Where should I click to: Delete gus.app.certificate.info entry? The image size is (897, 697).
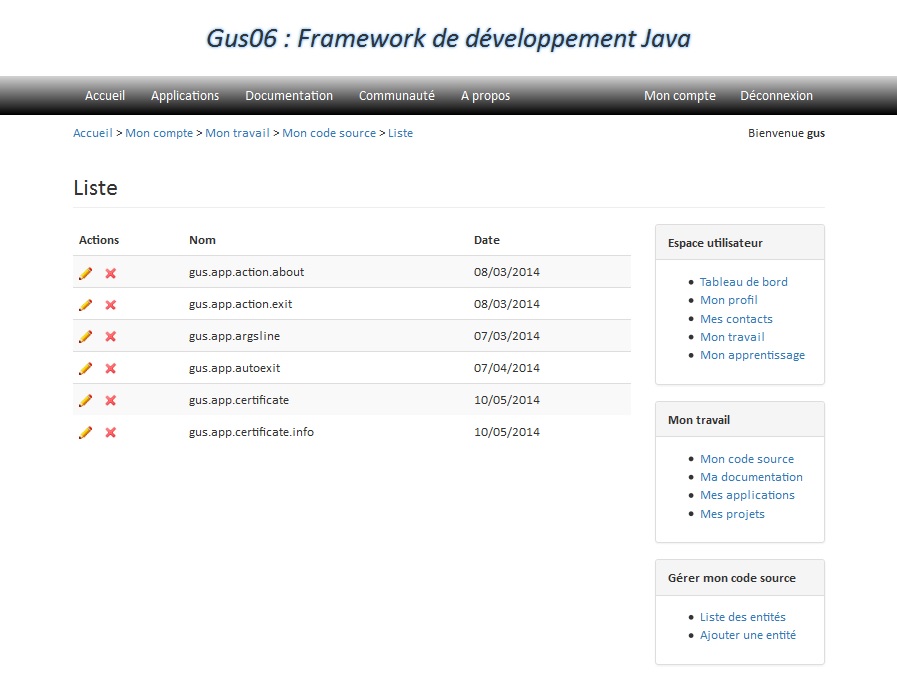110,433
